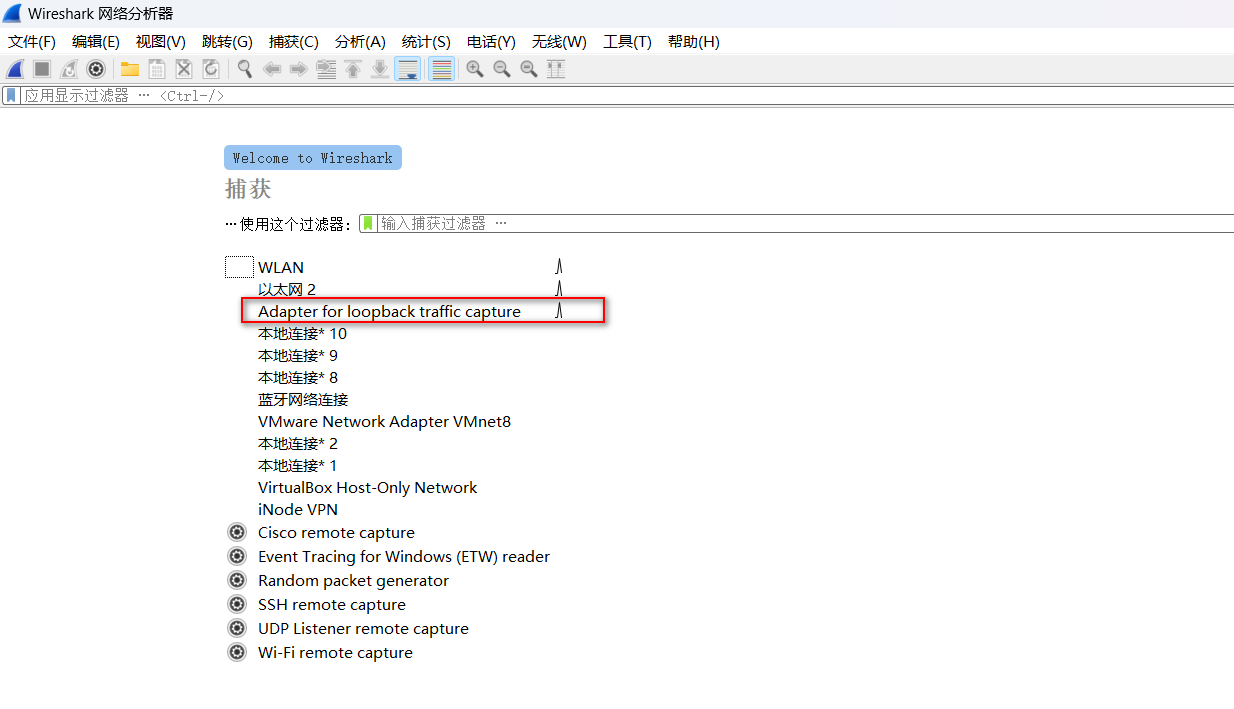This screenshot has width=1234, height=709.
Task: Focus the capture filter input field
Action: (805, 223)
